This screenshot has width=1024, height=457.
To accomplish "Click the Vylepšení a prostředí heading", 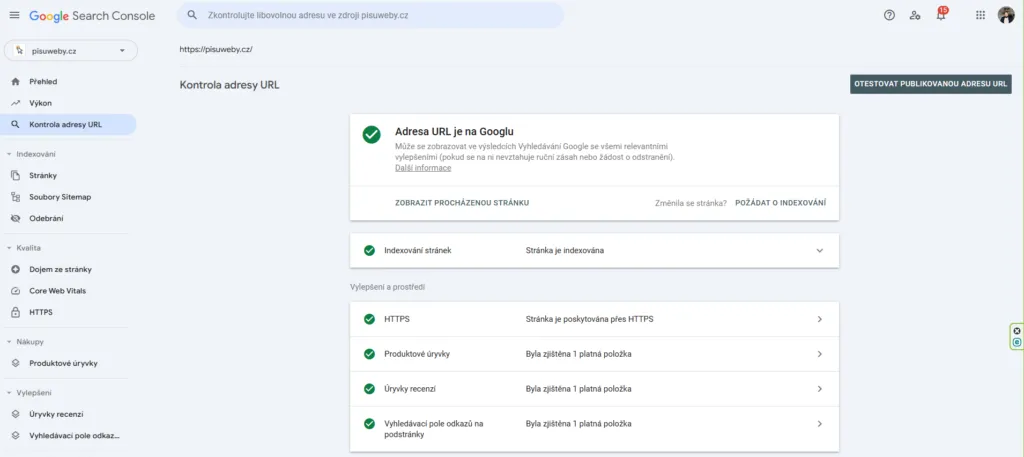I will [388, 287].
